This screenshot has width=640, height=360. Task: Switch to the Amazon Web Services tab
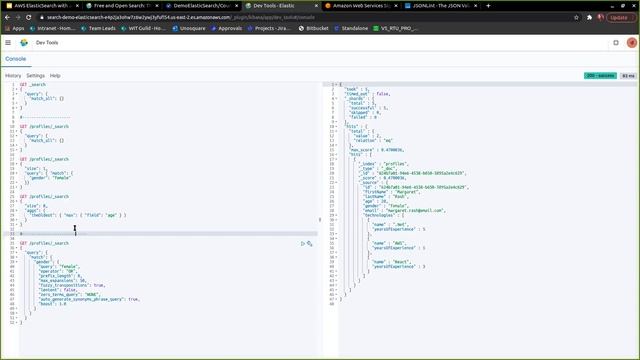pos(362,6)
